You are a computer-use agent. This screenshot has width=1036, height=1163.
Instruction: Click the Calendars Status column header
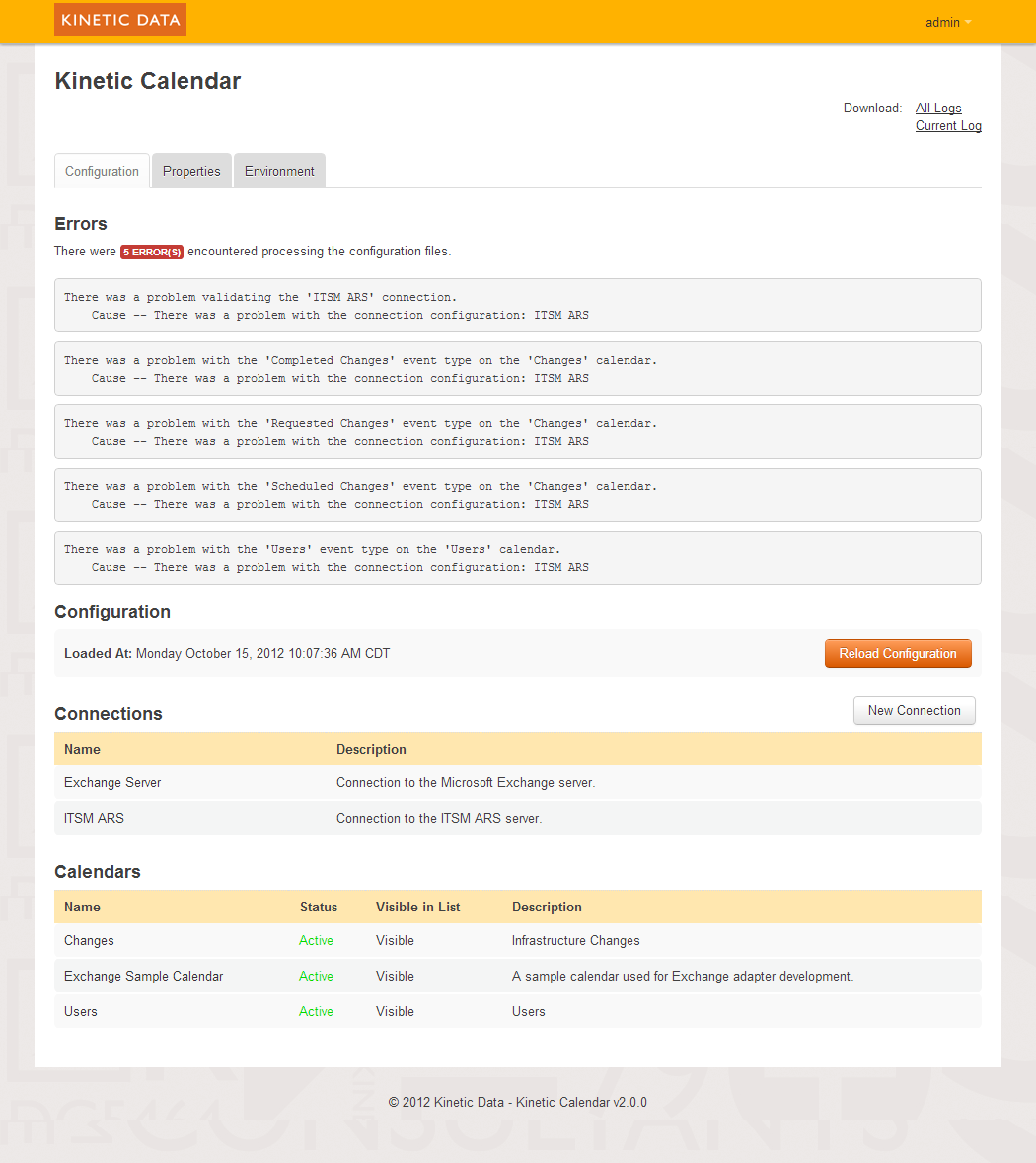pos(319,908)
